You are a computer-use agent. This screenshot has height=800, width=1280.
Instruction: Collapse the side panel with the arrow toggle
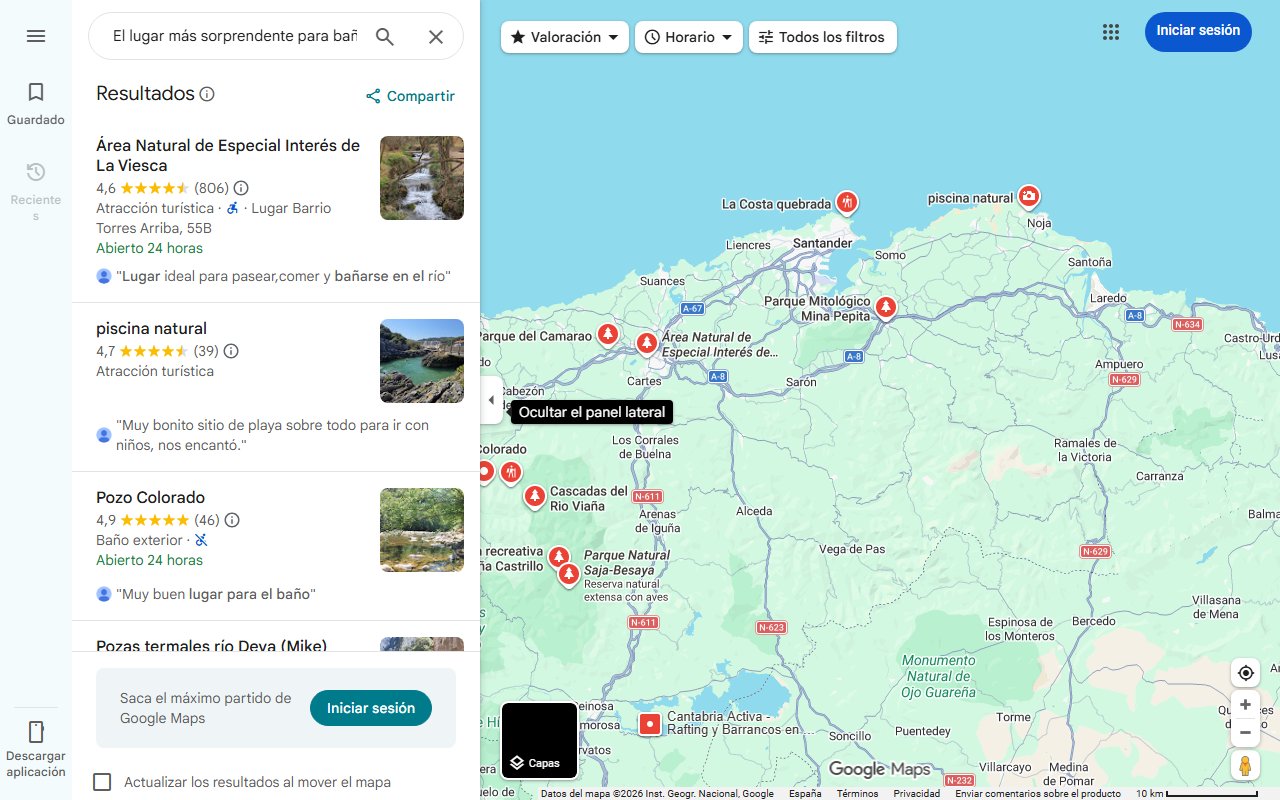click(x=491, y=399)
